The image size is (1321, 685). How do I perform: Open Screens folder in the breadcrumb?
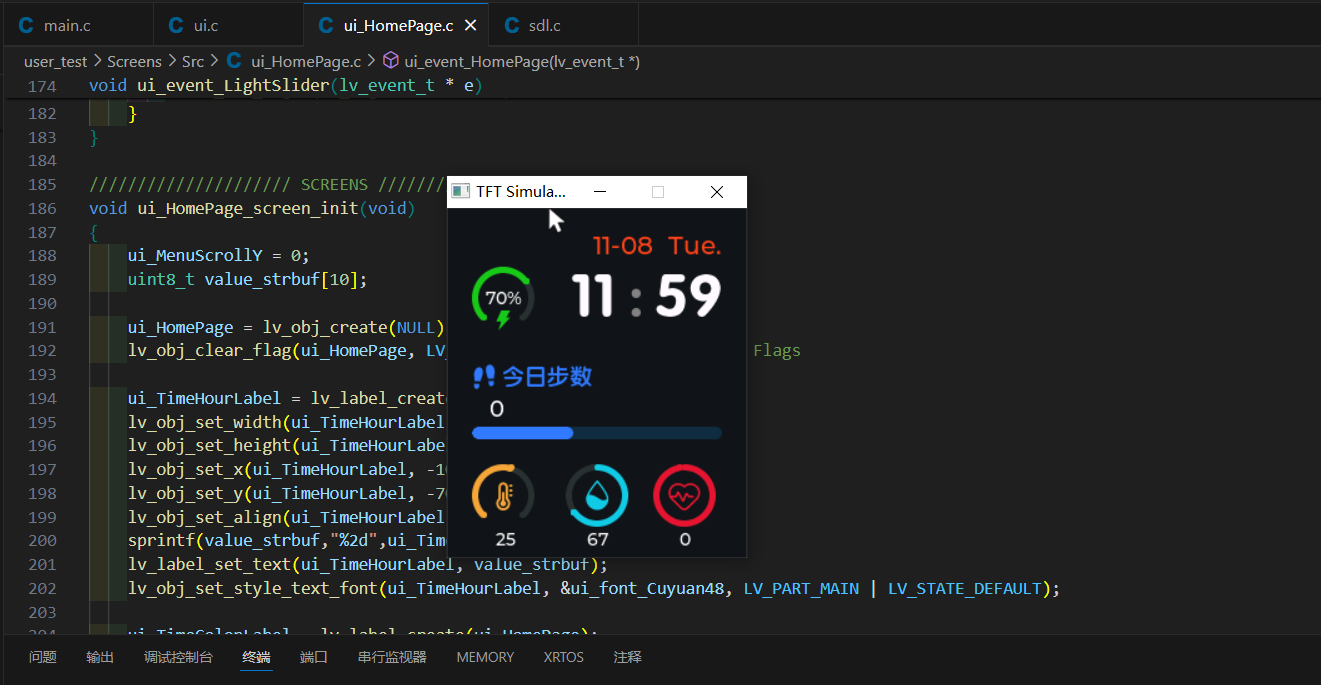[x=134, y=61]
